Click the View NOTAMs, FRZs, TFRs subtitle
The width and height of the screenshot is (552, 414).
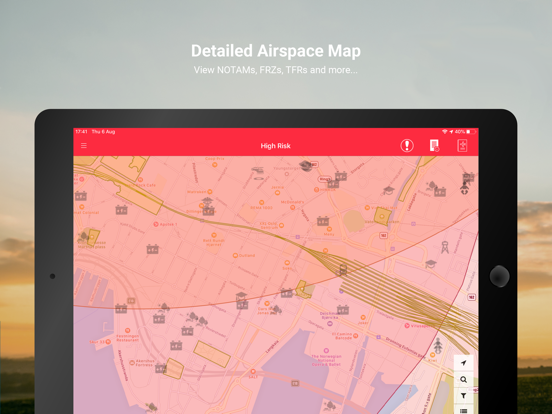[276, 70]
